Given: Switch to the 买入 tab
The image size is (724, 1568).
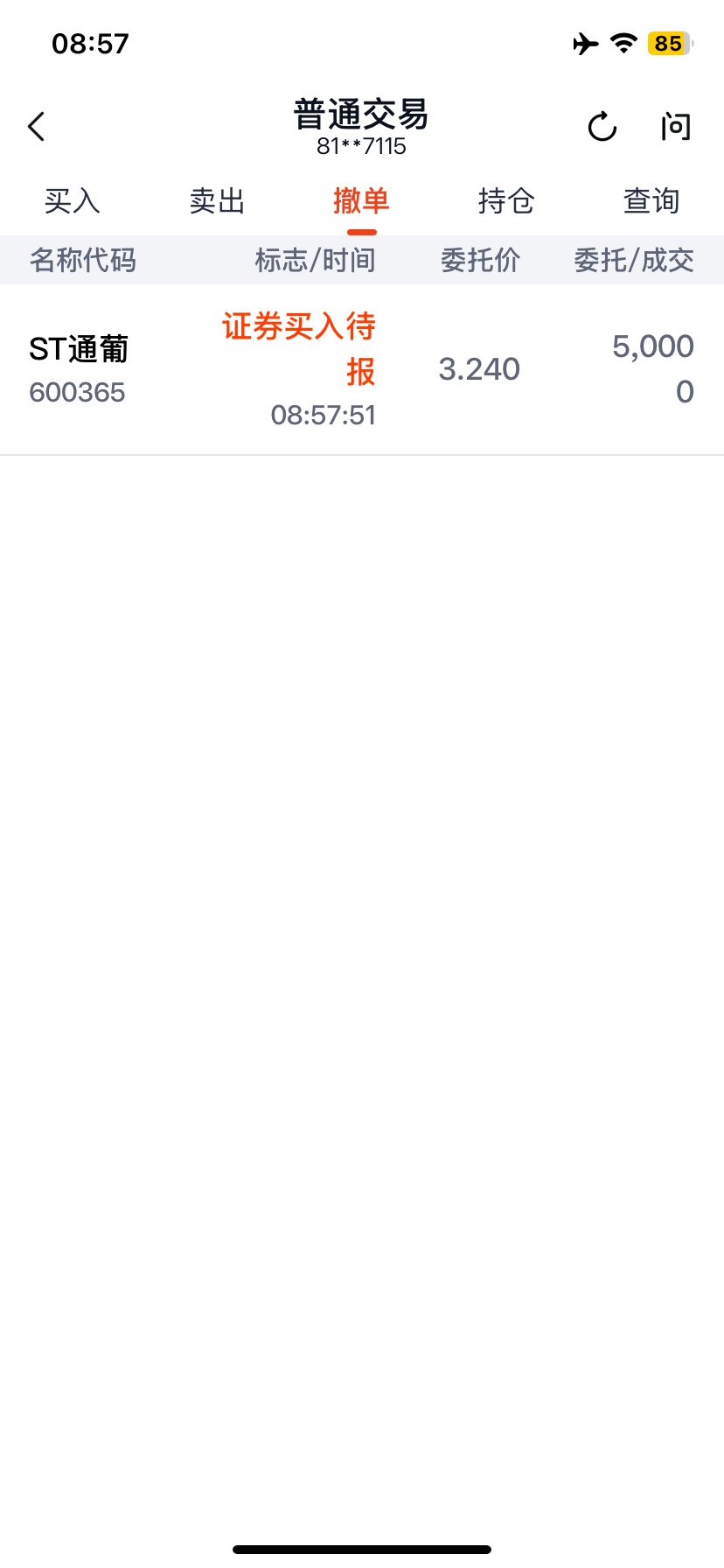Looking at the screenshot, I should 73,201.
